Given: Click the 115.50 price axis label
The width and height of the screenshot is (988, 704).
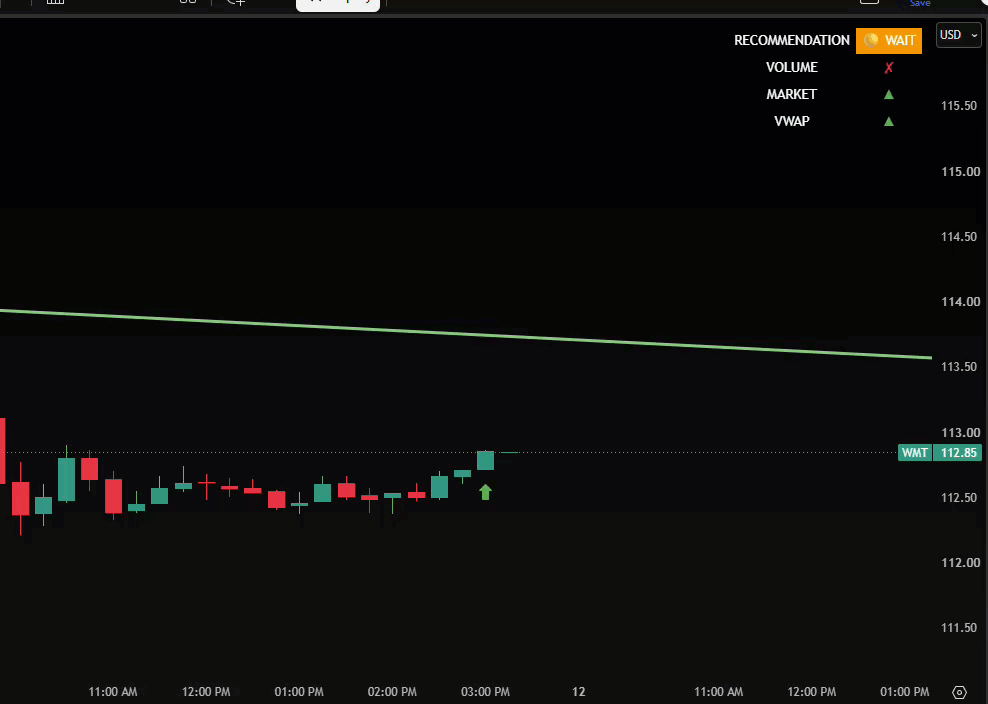Looking at the screenshot, I should (959, 106).
